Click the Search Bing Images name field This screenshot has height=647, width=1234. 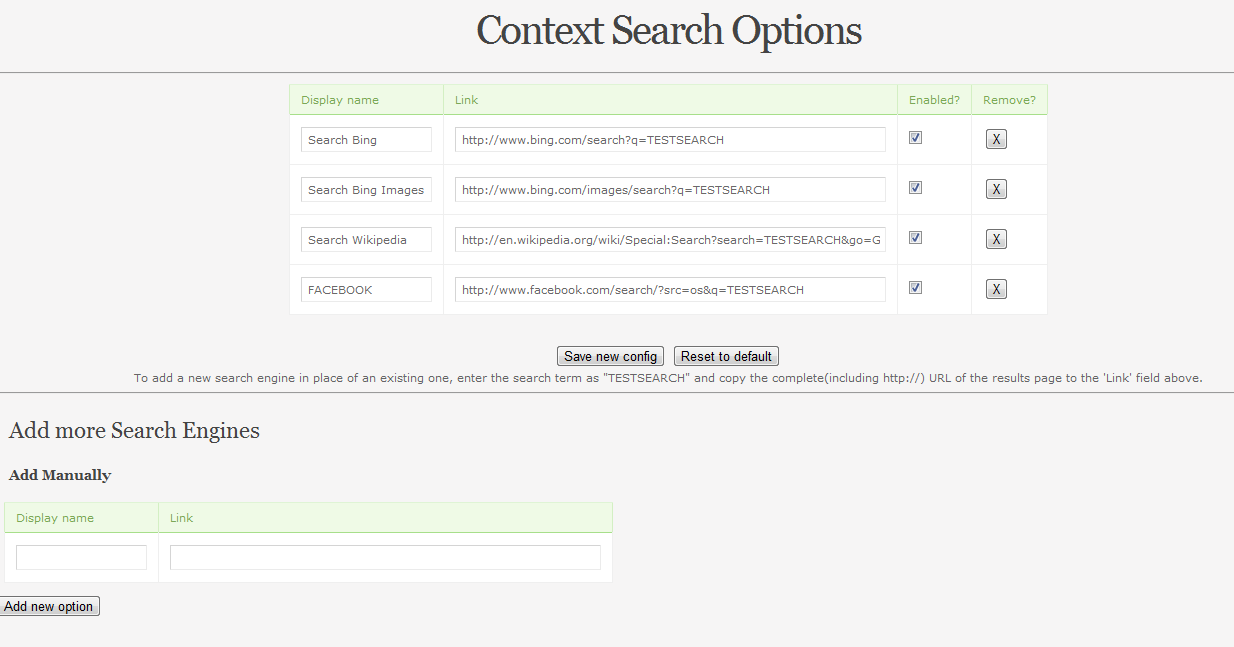pyautogui.click(x=366, y=189)
